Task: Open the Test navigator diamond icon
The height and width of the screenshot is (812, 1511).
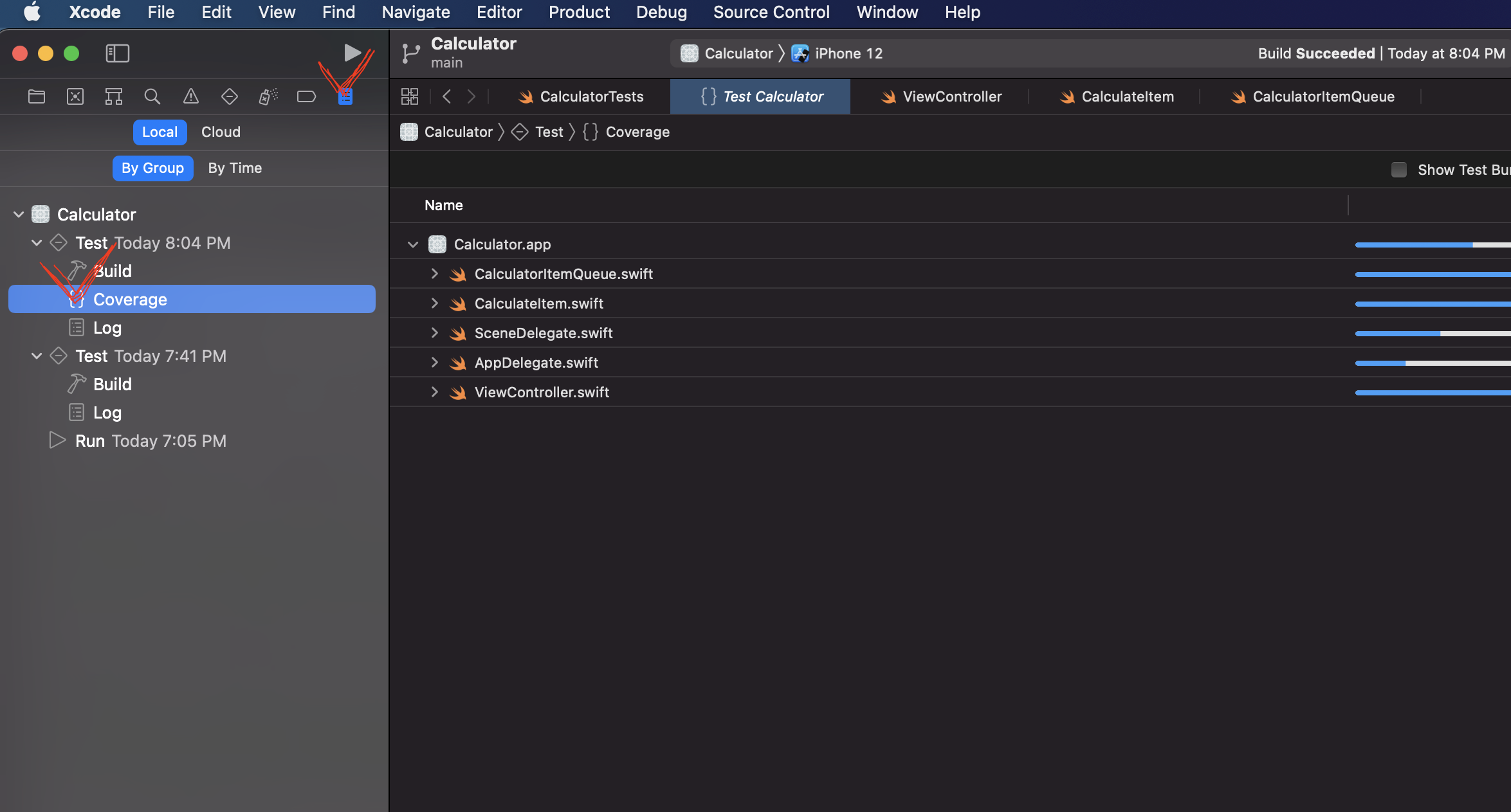Action: (230, 96)
